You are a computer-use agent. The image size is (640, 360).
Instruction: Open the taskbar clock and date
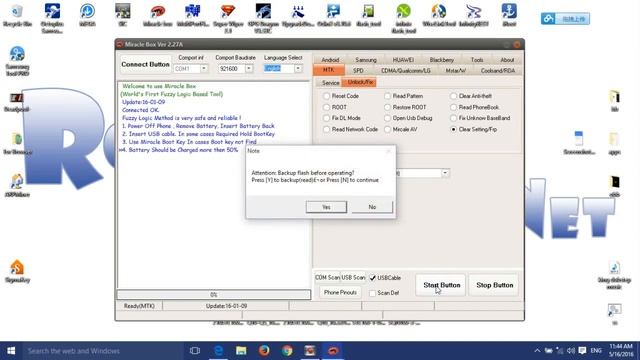tap(621, 351)
